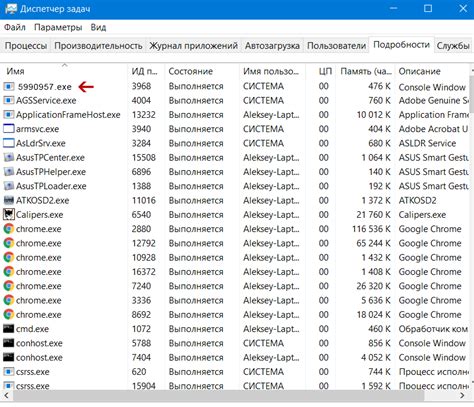Click Adobe Acrobat U description cell

(x=433, y=129)
